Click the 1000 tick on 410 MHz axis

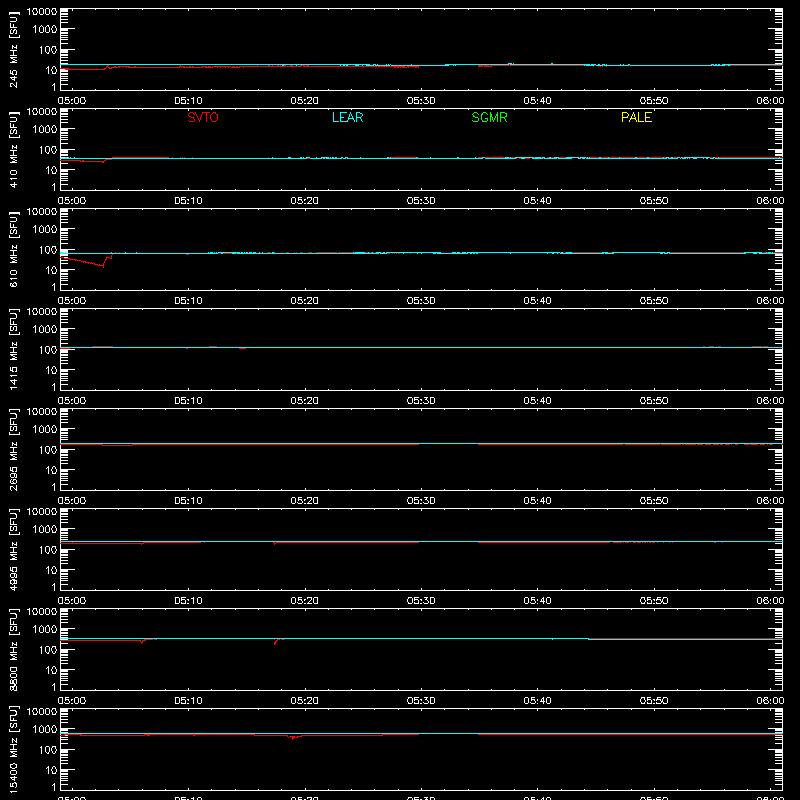click(45, 130)
